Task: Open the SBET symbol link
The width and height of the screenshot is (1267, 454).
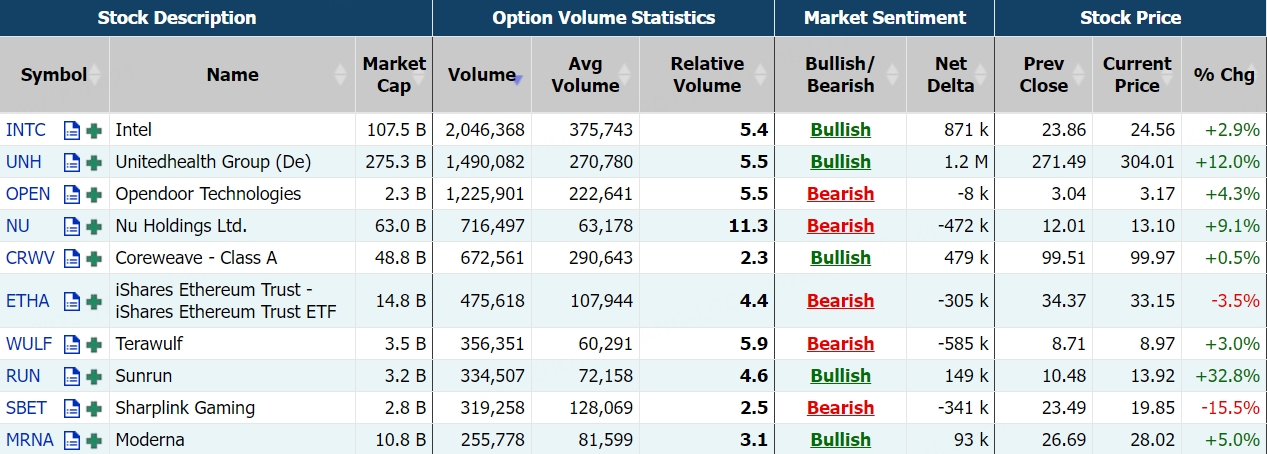Action: click(x=26, y=408)
